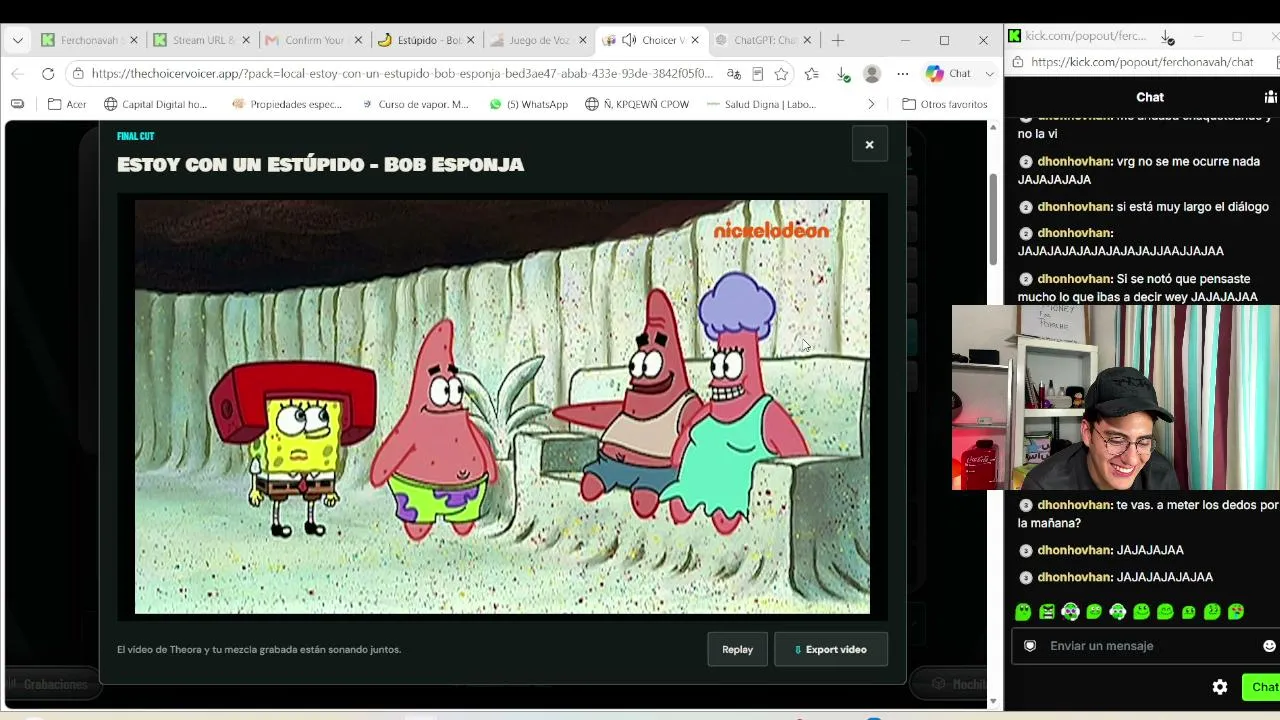This screenshot has width=1280, height=720.
Task: Open the Propiedades espec... bookmark
Action: click(x=287, y=104)
